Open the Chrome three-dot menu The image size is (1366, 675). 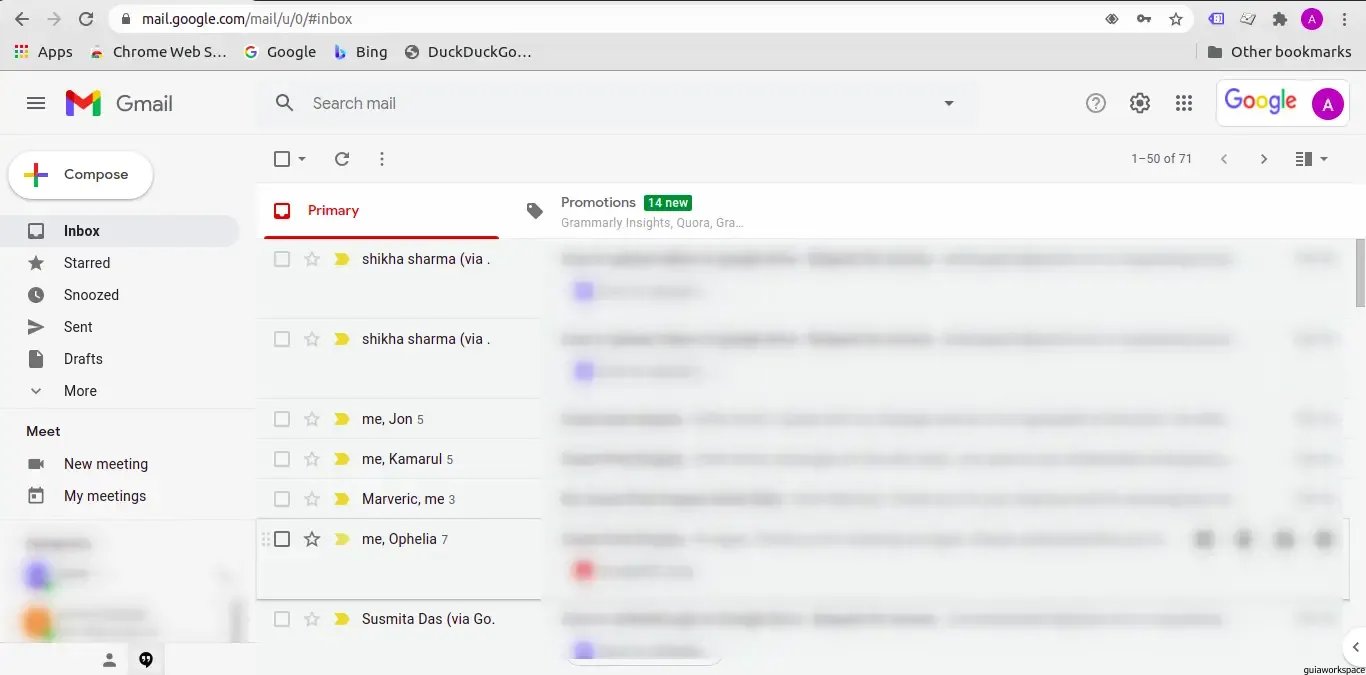pyautogui.click(x=1345, y=19)
